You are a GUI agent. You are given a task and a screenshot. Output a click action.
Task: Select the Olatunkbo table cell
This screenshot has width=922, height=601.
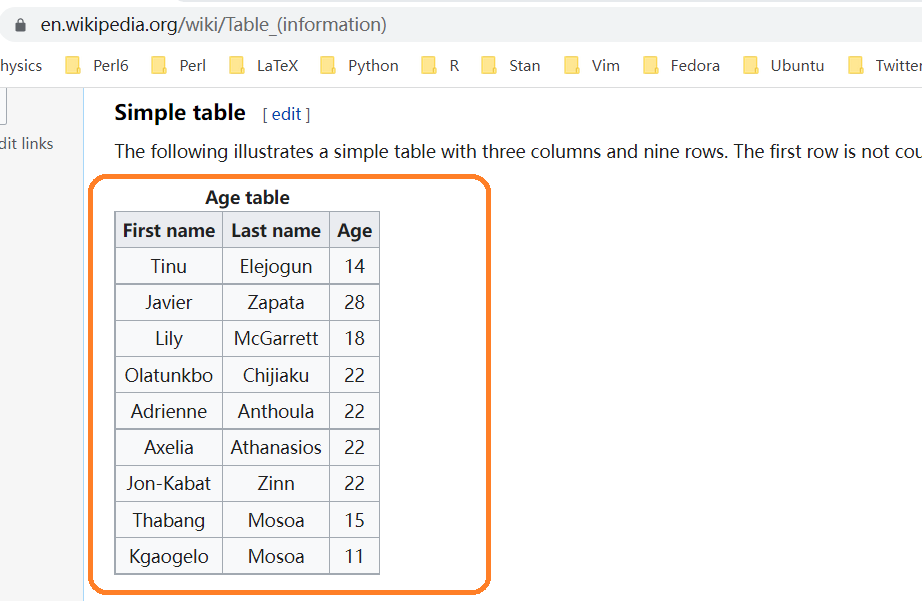pyautogui.click(x=169, y=376)
